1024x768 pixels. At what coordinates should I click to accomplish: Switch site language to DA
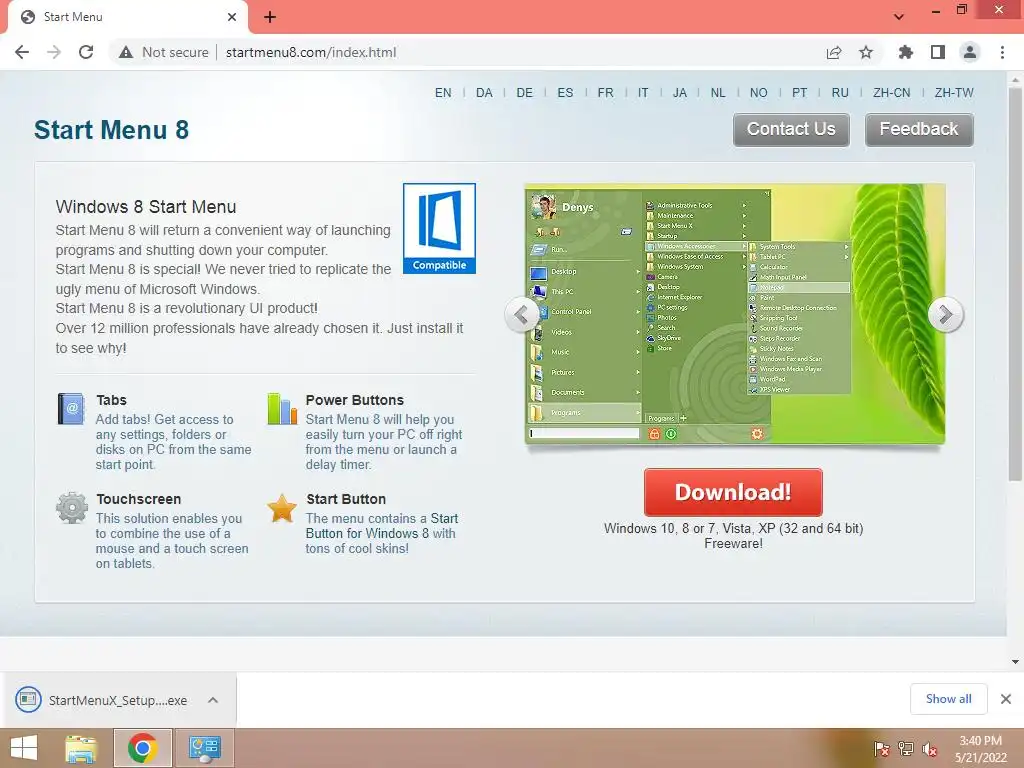tap(484, 93)
